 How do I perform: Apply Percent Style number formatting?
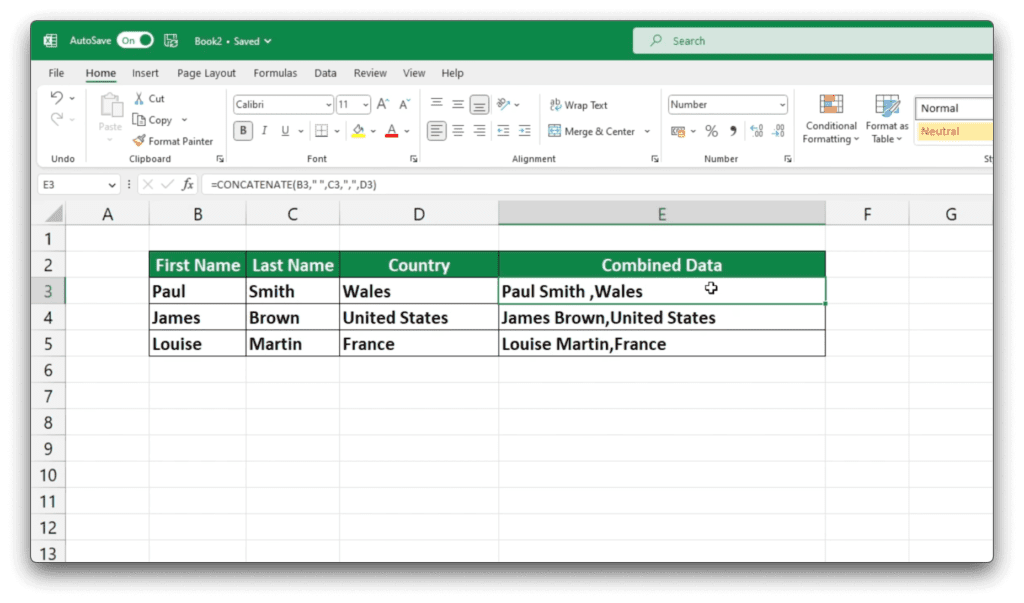(713, 130)
